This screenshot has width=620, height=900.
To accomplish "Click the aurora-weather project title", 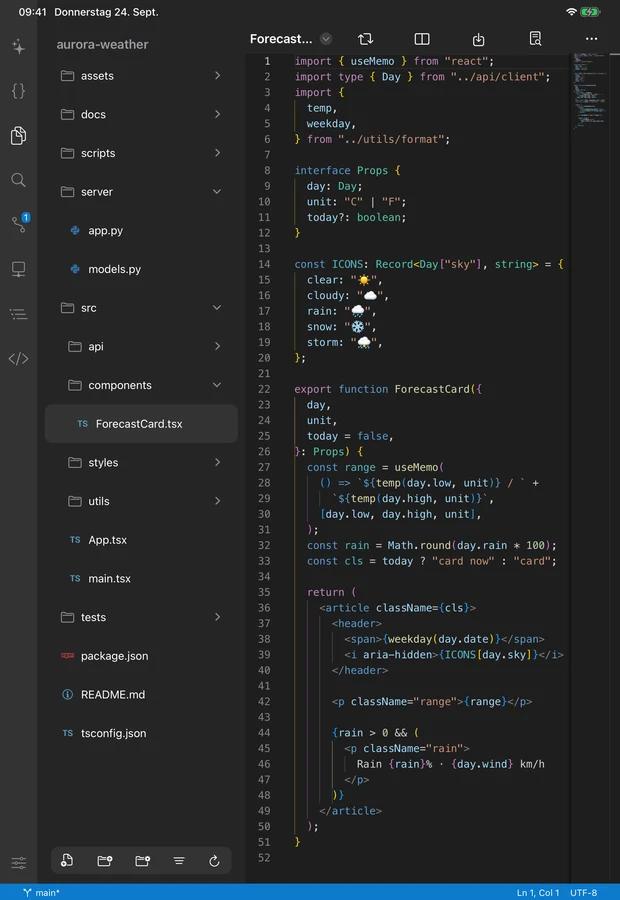I will click(x=102, y=44).
